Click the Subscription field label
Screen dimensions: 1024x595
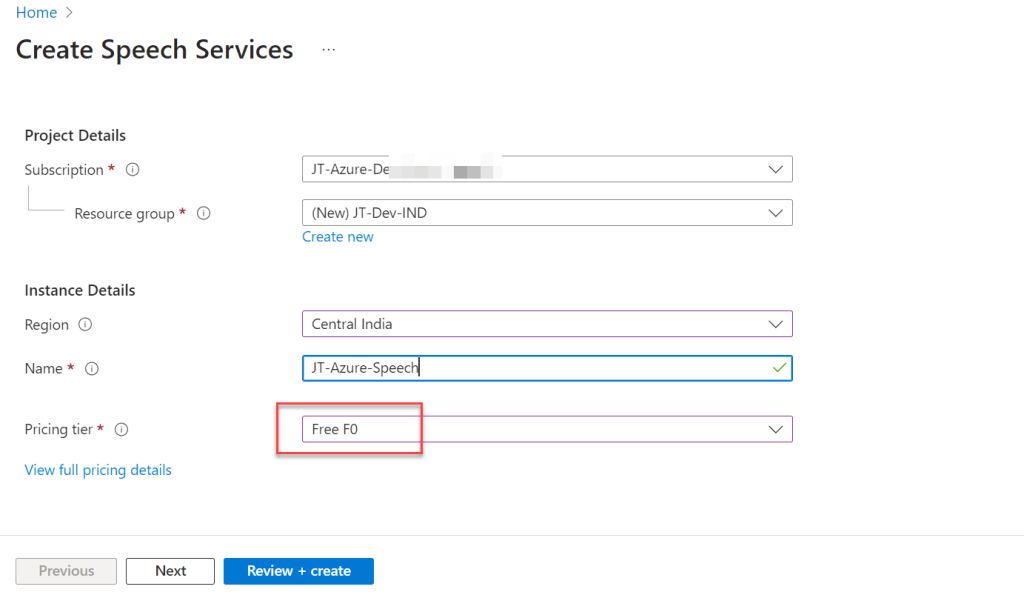[x=64, y=170]
